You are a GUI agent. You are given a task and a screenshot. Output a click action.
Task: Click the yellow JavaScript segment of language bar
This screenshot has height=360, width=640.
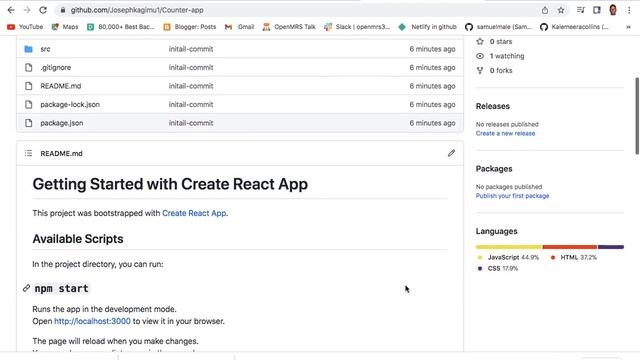point(509,247)
